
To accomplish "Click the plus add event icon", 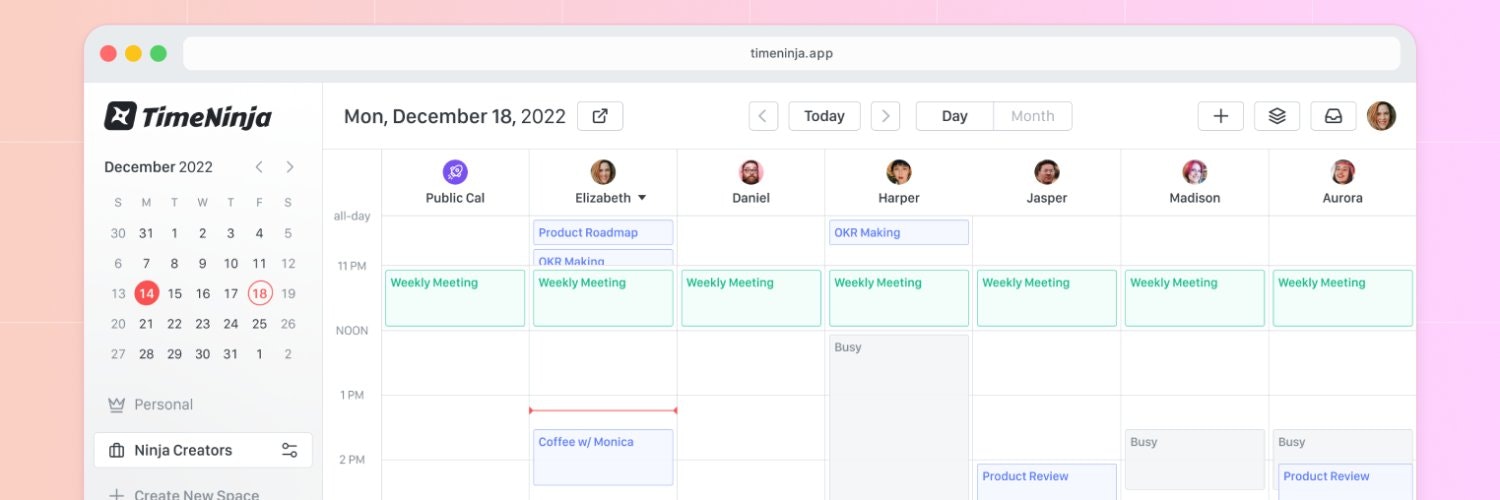I will coord(1220,116).
